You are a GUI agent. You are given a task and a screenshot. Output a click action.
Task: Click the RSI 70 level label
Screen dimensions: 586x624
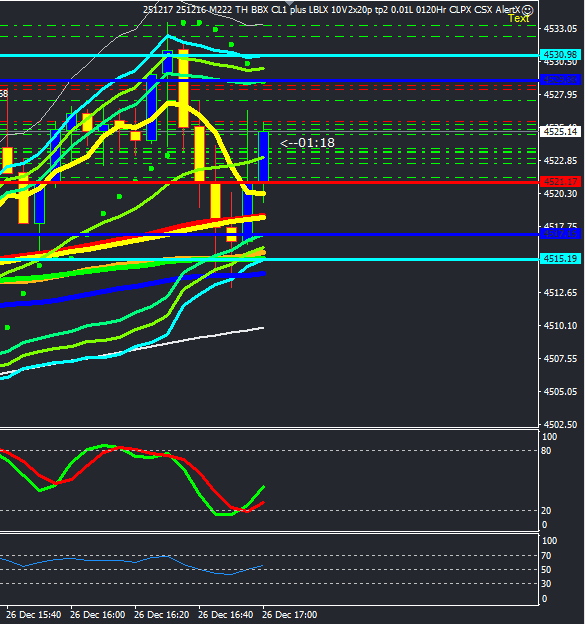(546, 556)
